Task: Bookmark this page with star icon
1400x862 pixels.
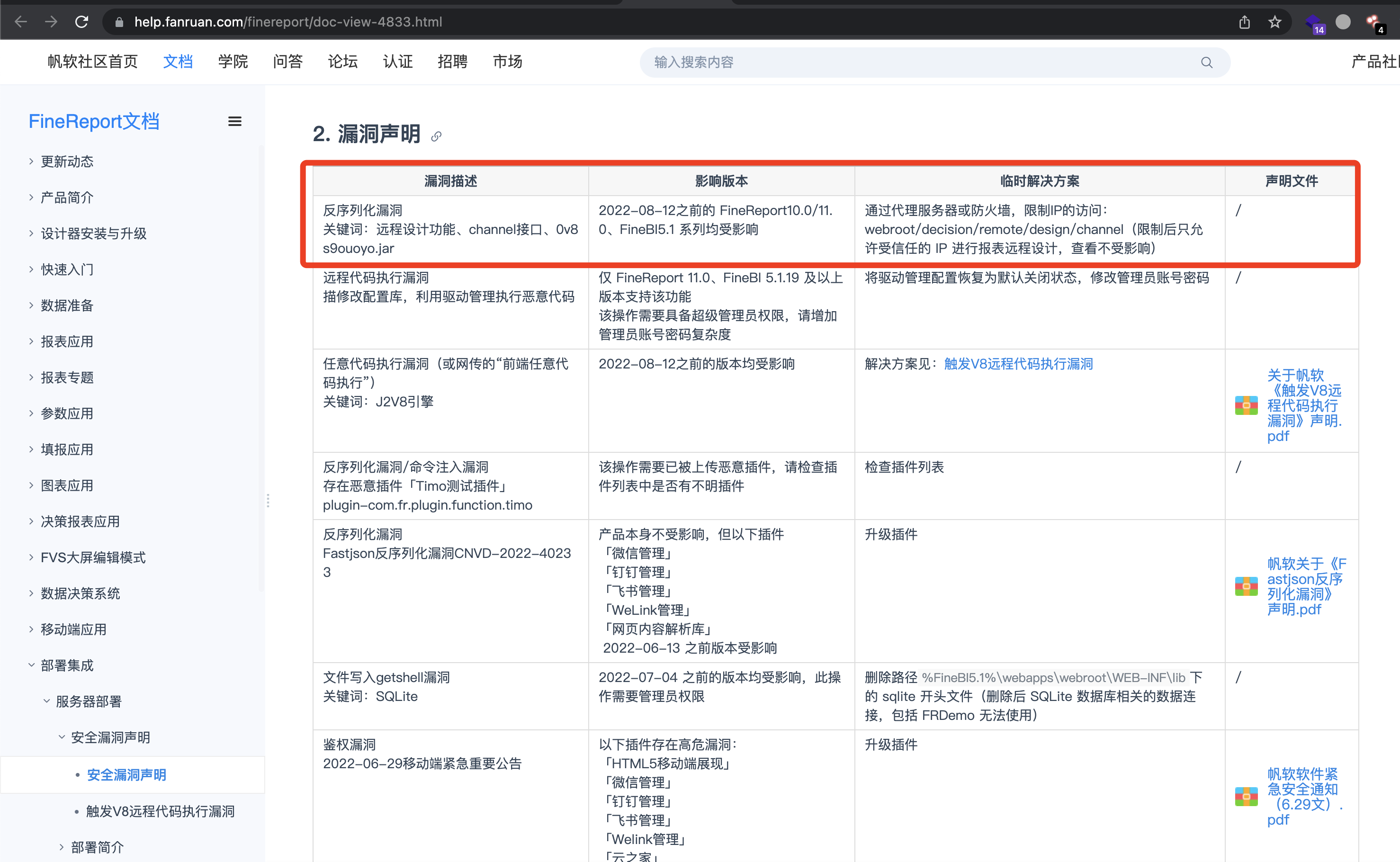Action: point(1274,22)
